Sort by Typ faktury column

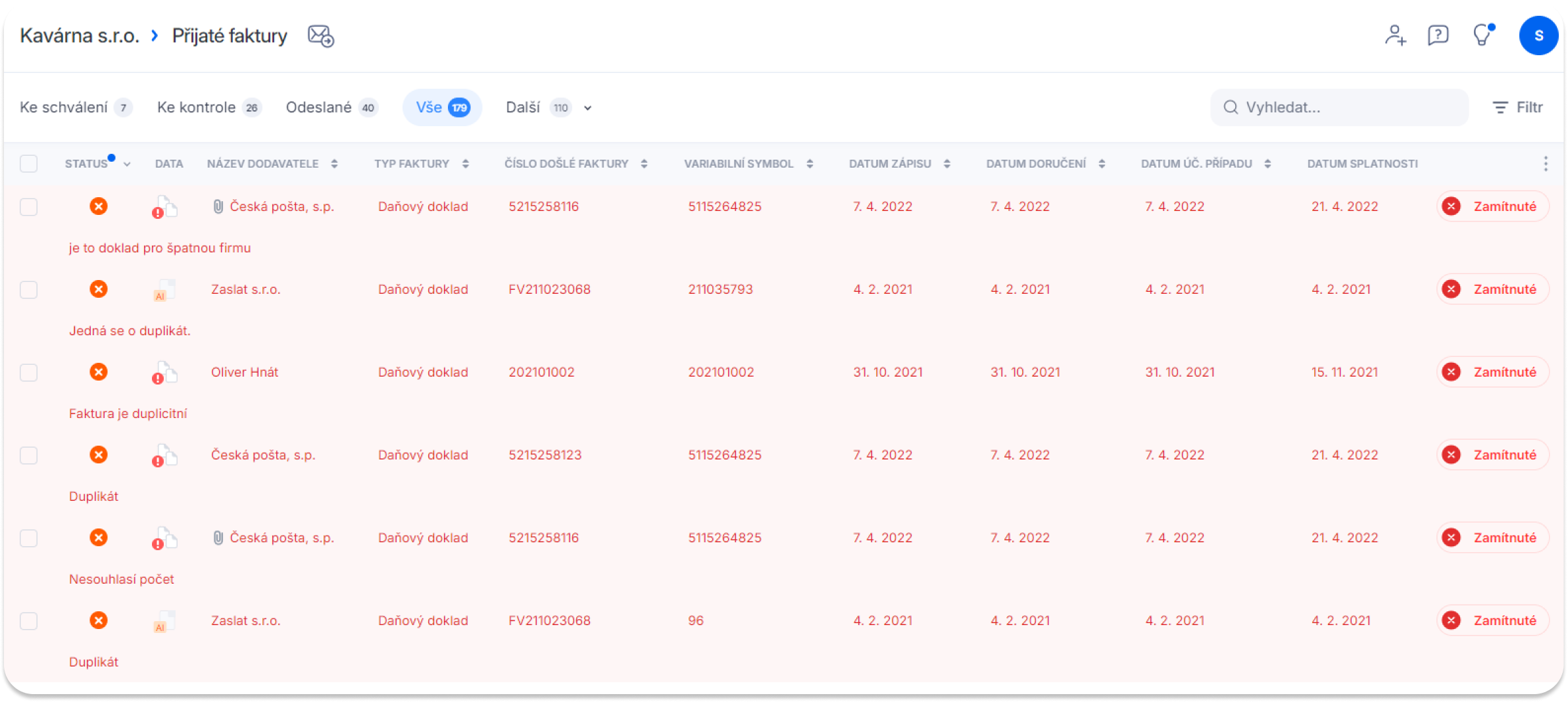(465, 164)
